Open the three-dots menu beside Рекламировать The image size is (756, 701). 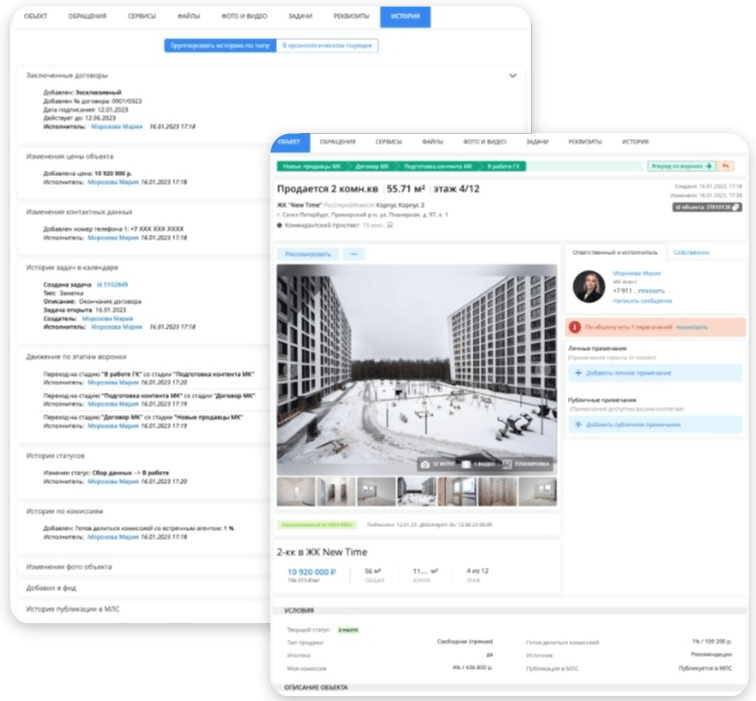(354, 254)
